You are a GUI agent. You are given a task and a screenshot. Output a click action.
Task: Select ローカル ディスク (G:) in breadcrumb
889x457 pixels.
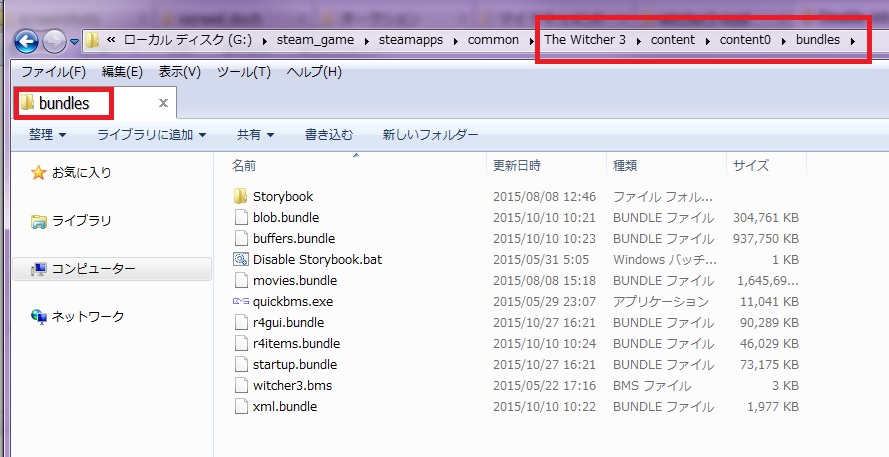[x=188, y=40]
